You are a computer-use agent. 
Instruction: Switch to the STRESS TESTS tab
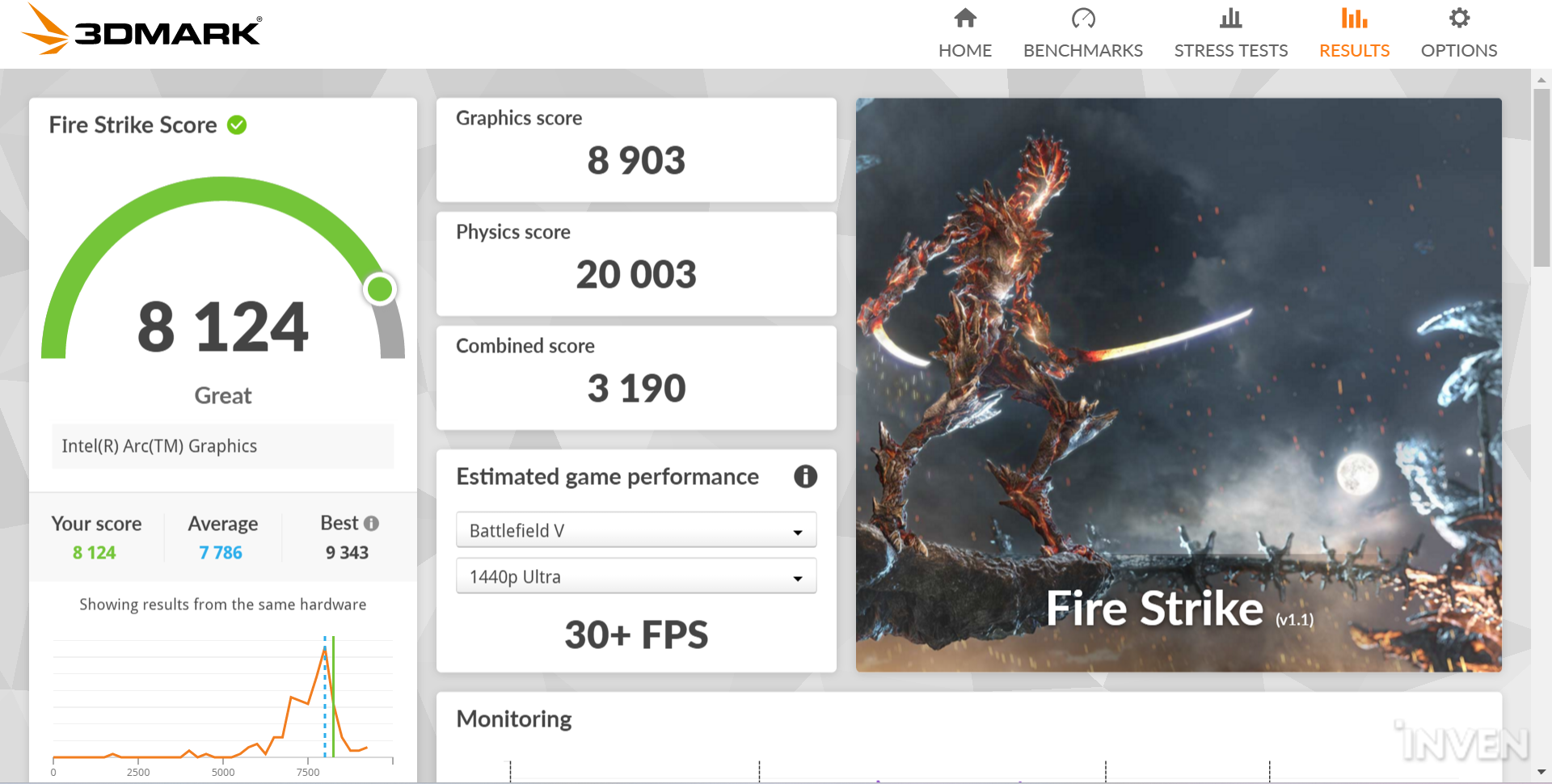[1231, 51]
